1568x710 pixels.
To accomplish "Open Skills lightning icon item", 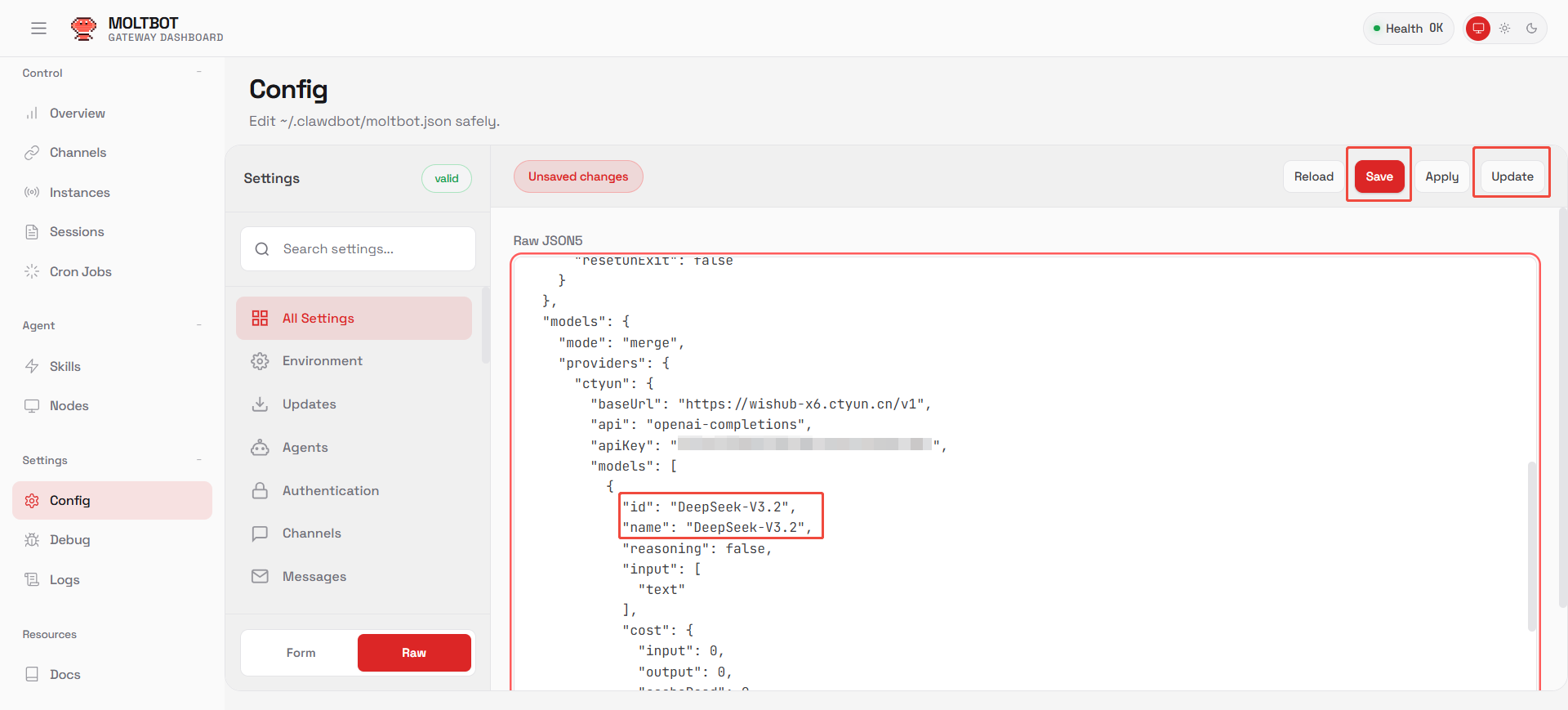I will point(32,366).
